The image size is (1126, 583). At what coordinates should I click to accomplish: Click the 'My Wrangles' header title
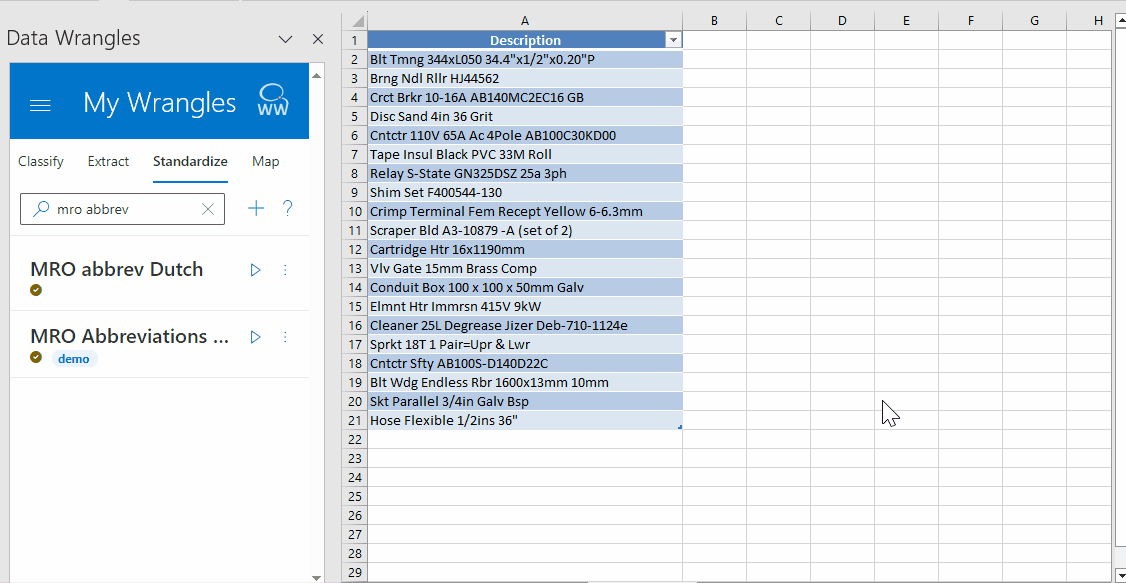159,103
